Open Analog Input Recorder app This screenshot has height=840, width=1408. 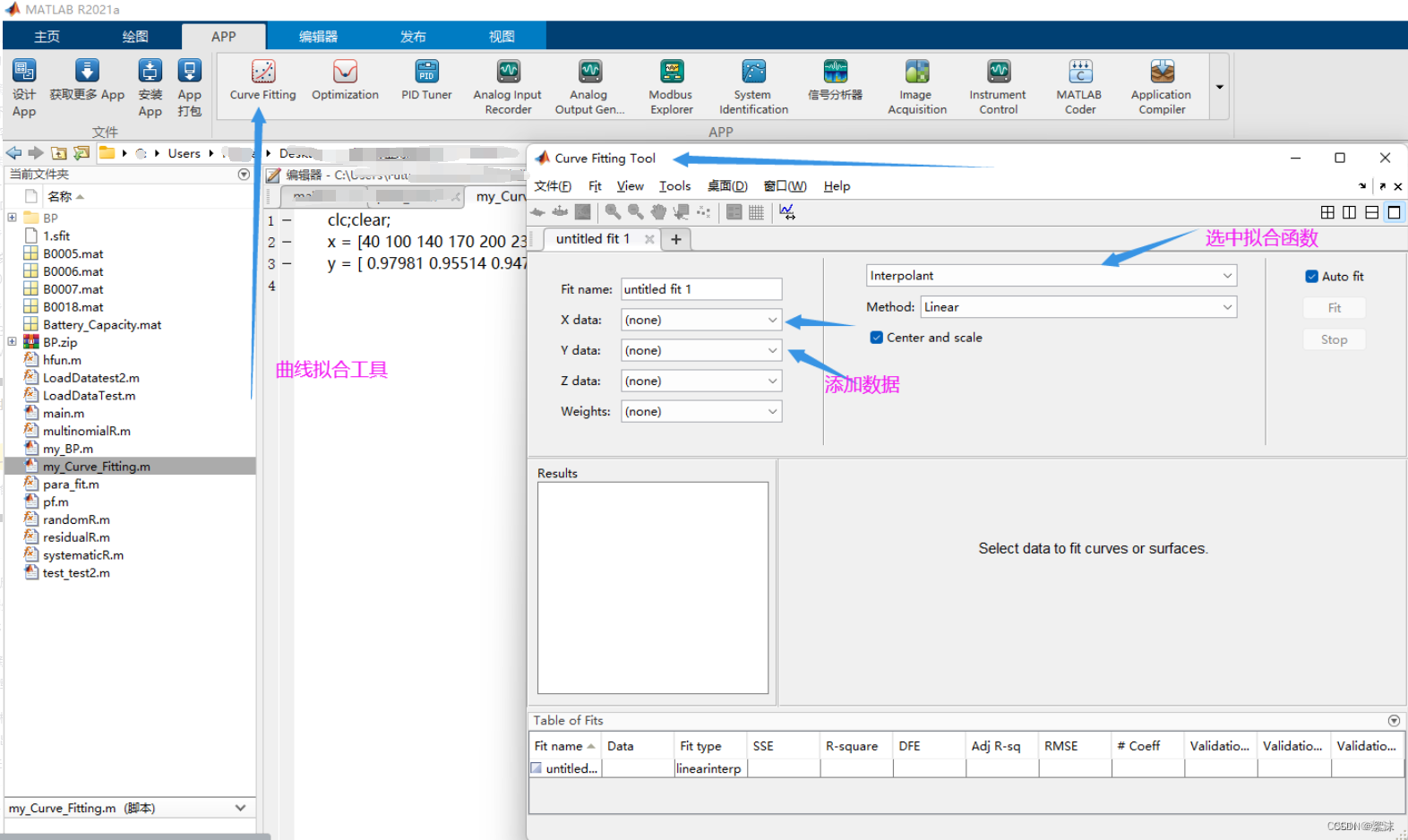click(508, 88)
